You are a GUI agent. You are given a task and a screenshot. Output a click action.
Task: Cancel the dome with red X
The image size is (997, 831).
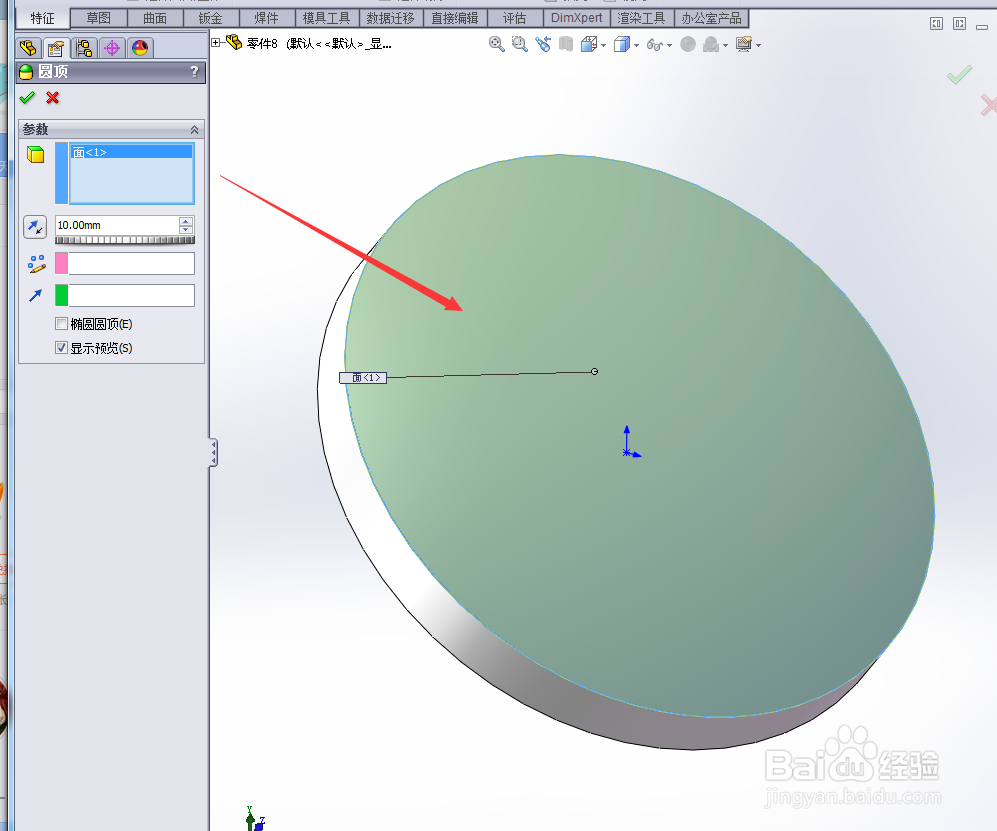(53, 98)
